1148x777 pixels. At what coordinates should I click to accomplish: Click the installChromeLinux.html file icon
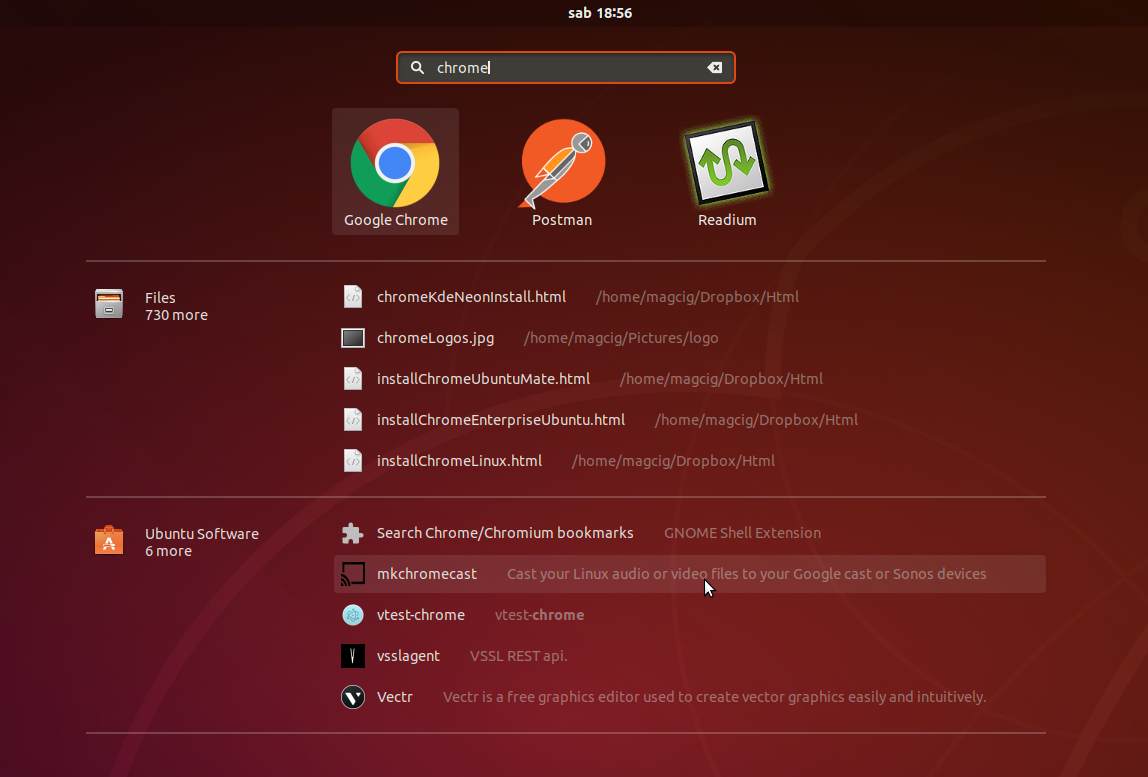point(353,461)
